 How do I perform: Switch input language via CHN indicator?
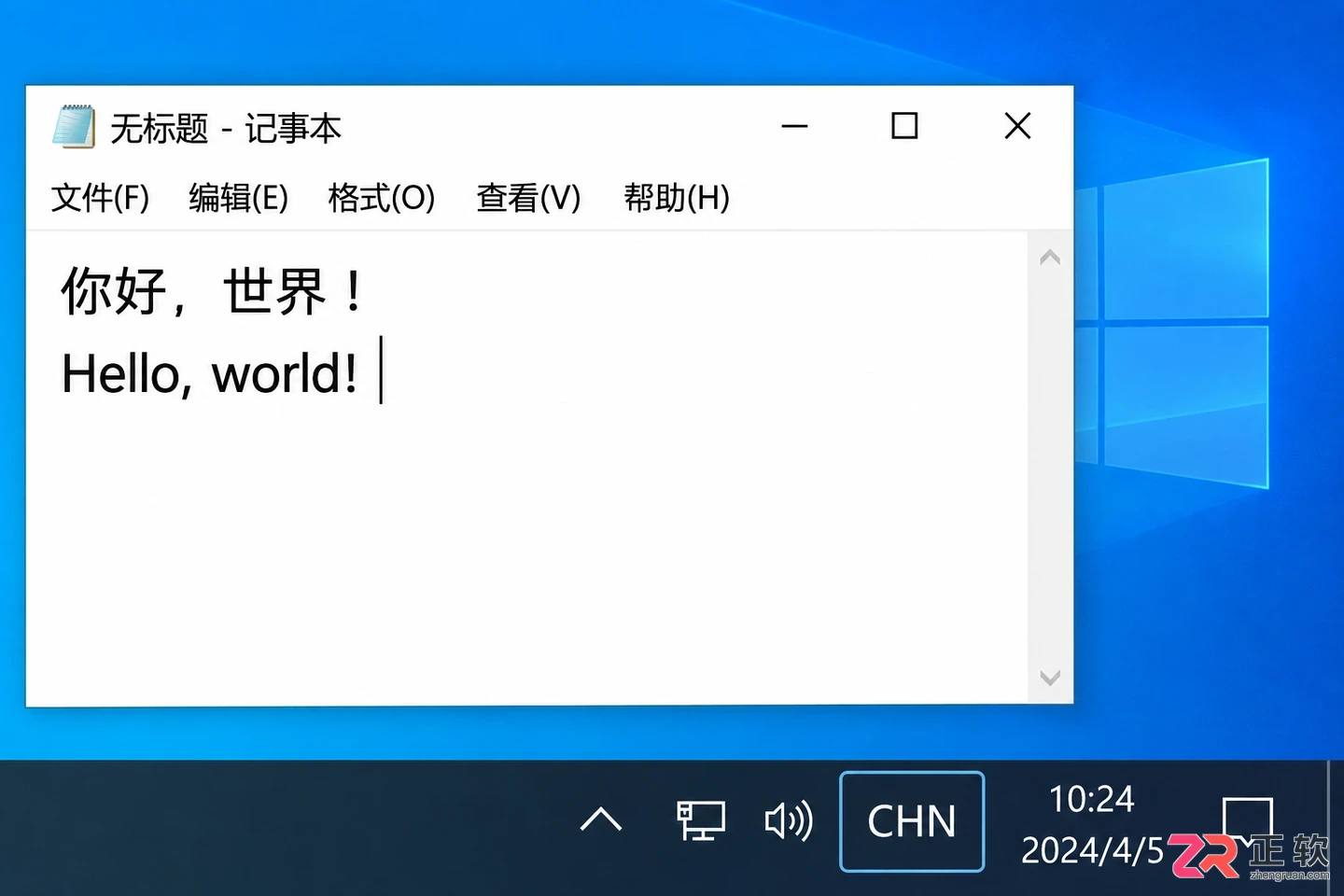click(x=912, y=821)
